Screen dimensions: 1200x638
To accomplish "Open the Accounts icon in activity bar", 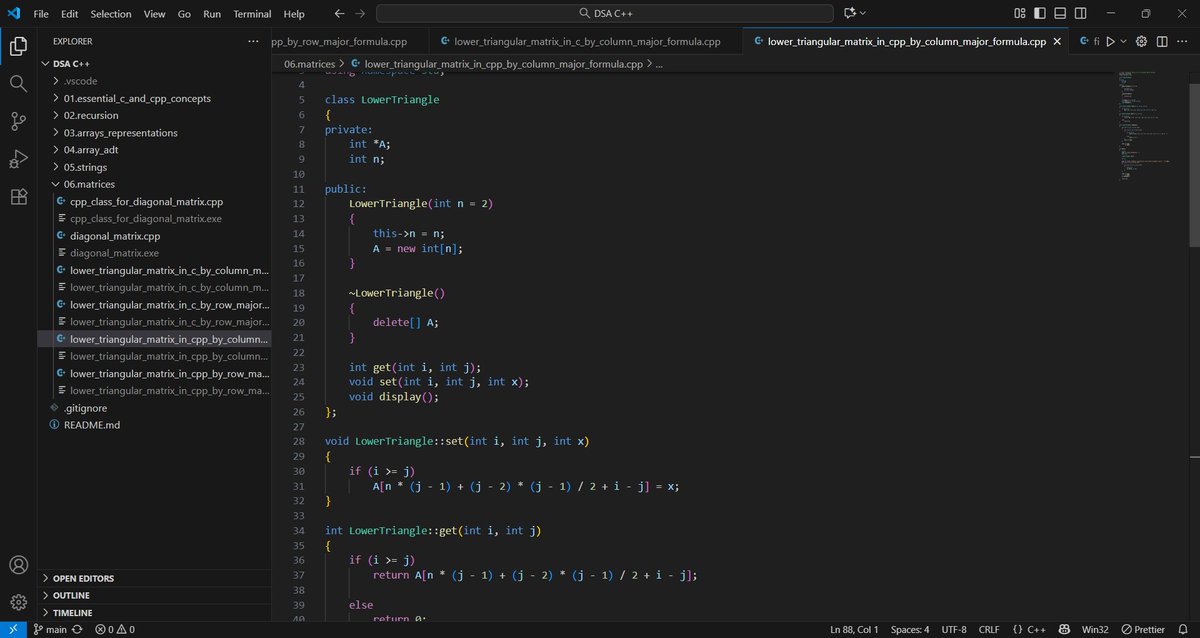I will [x=18, y=565].
